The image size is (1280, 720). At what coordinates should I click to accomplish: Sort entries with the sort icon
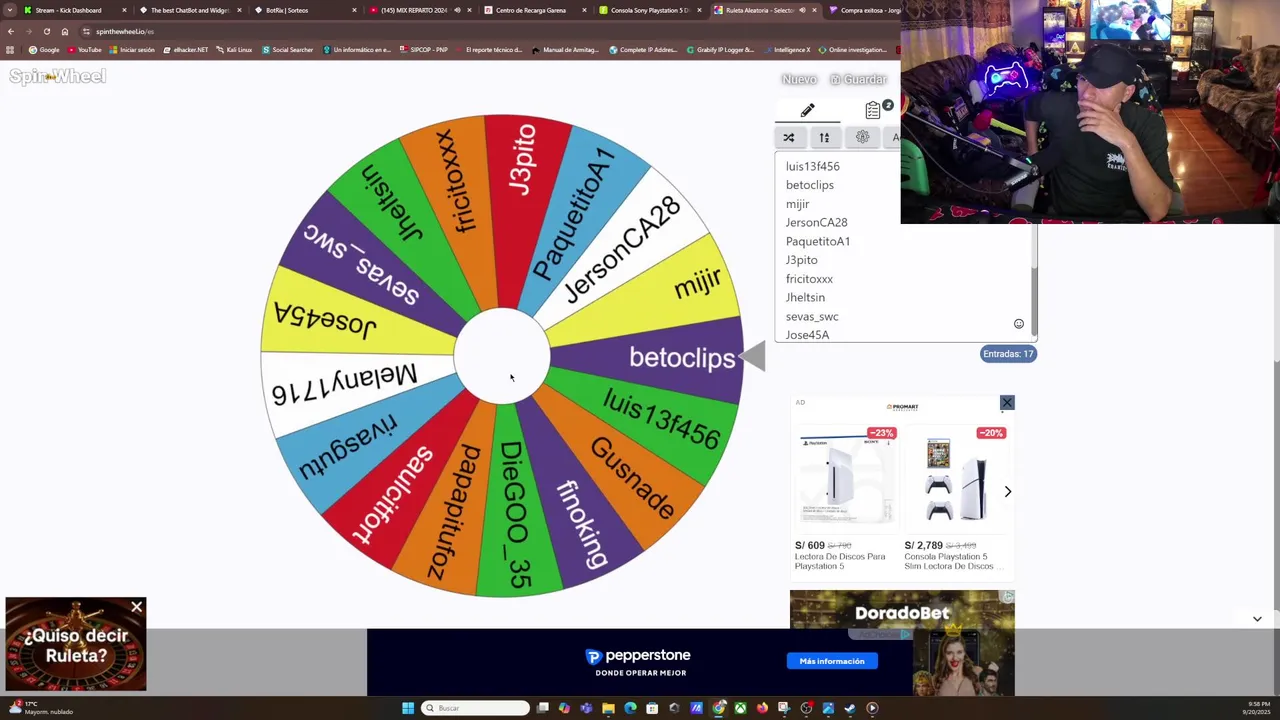[x=824, y=137]
